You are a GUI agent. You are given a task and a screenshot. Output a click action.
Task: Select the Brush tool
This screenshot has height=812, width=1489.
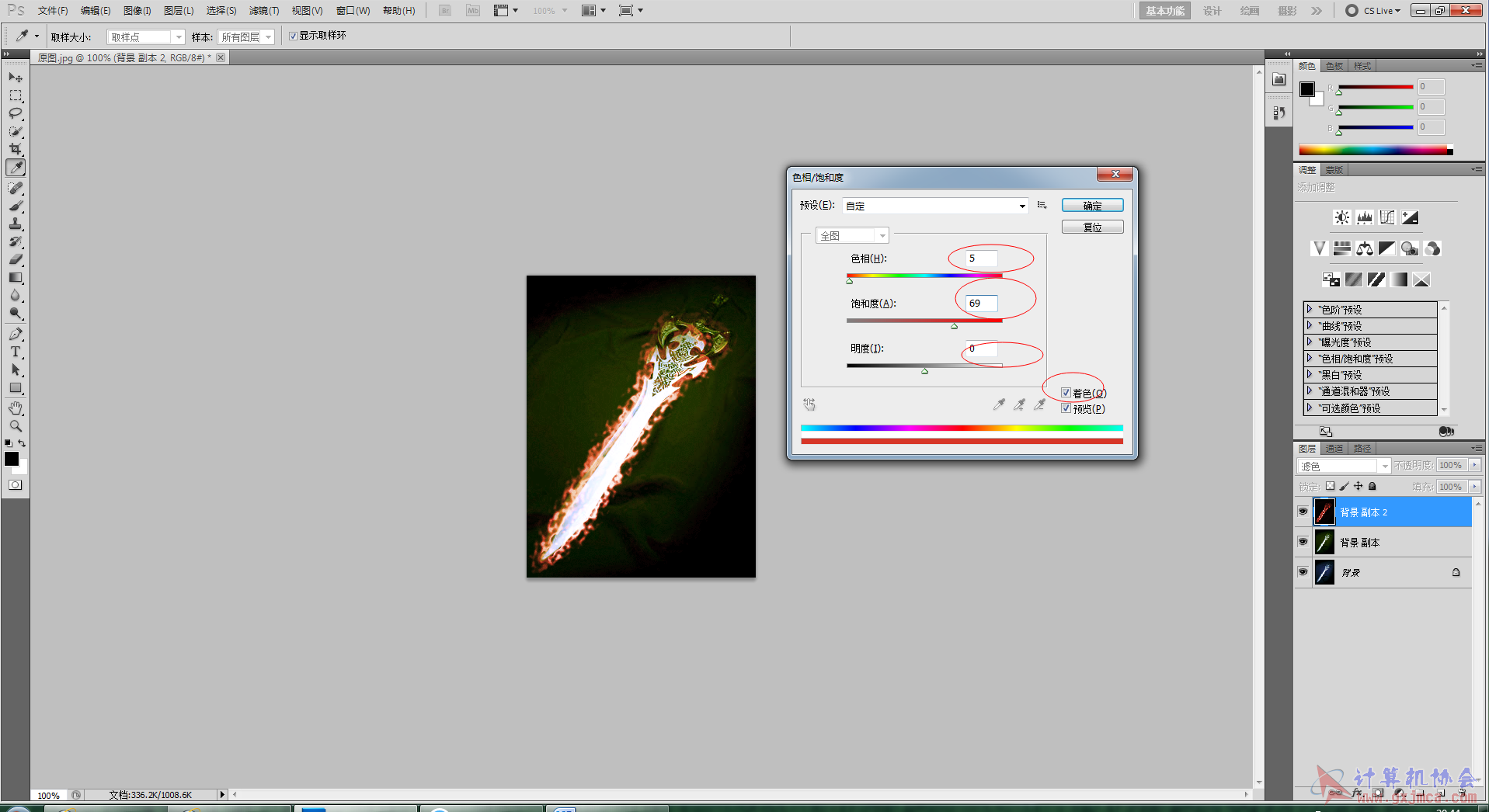[x=16, y=206]
